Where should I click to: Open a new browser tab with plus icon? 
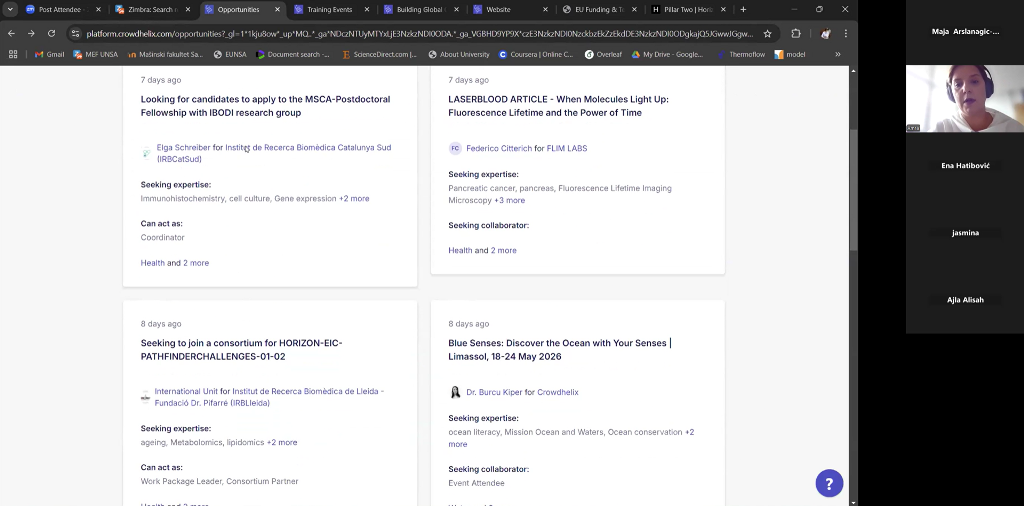[743, 9]
